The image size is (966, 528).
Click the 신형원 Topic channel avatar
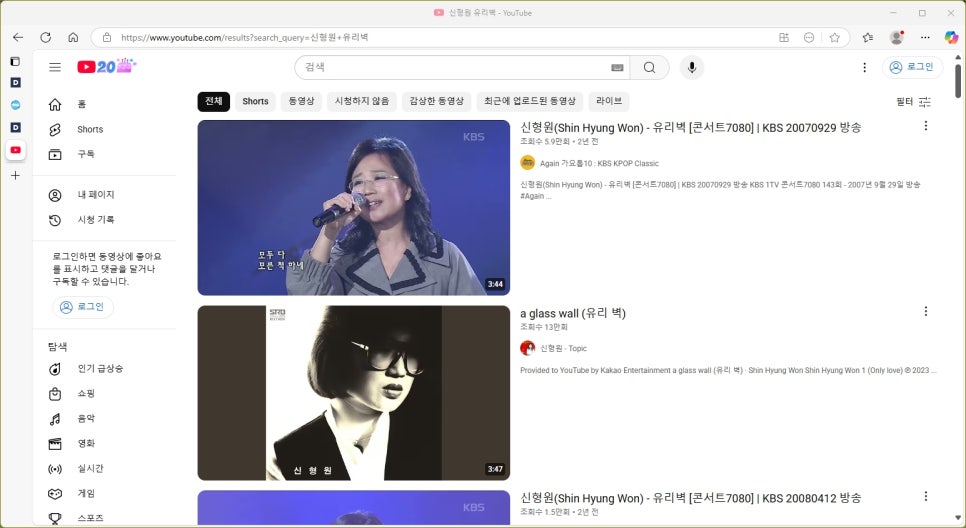[527, 348]
